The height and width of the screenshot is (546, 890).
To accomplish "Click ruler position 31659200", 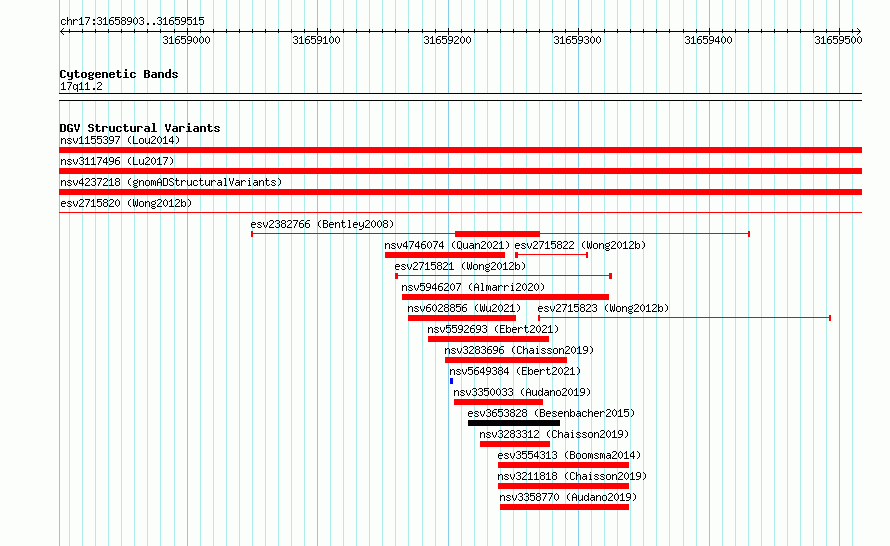I will (x=447, y=40).
